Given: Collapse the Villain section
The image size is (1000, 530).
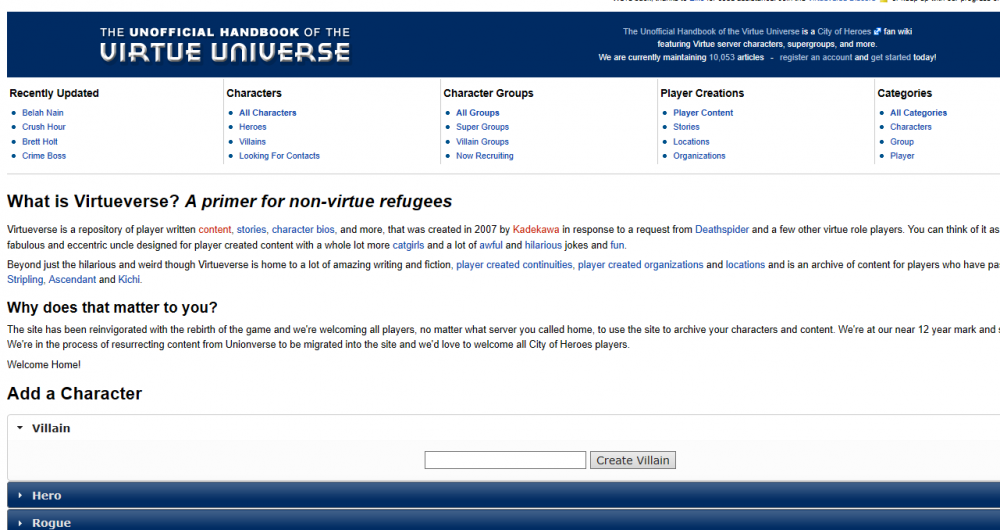Looking at the screenshot, I should (50, 428).
